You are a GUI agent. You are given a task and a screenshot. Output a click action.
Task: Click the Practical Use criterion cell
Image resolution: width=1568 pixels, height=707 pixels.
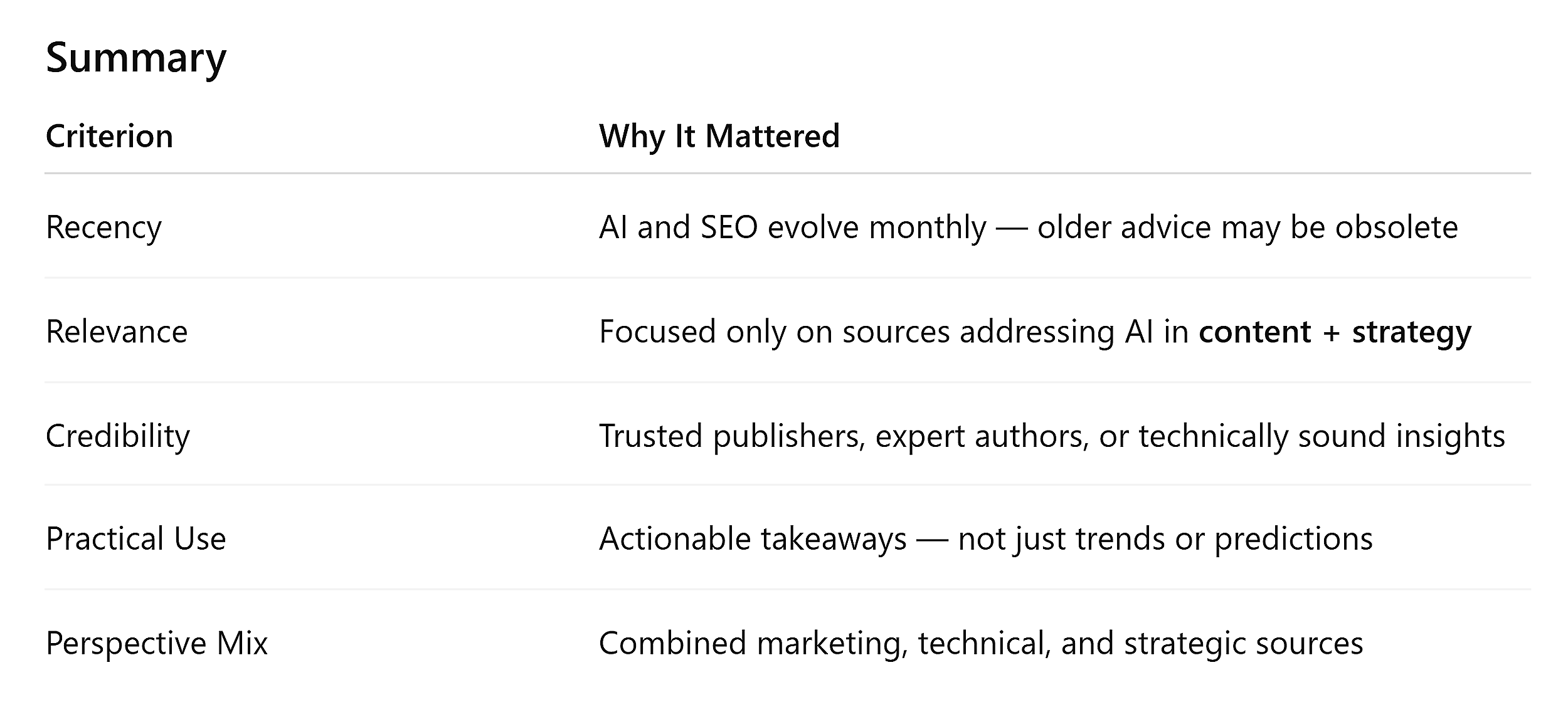(x=135, y=538)
